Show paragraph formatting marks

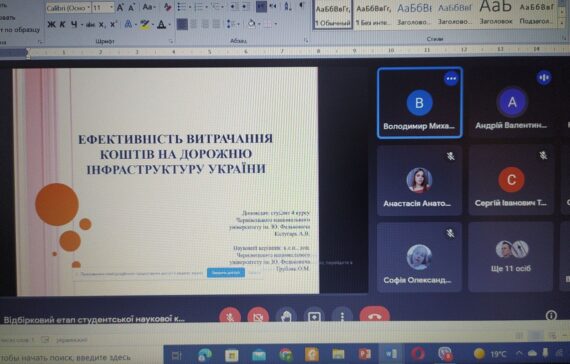301,6
